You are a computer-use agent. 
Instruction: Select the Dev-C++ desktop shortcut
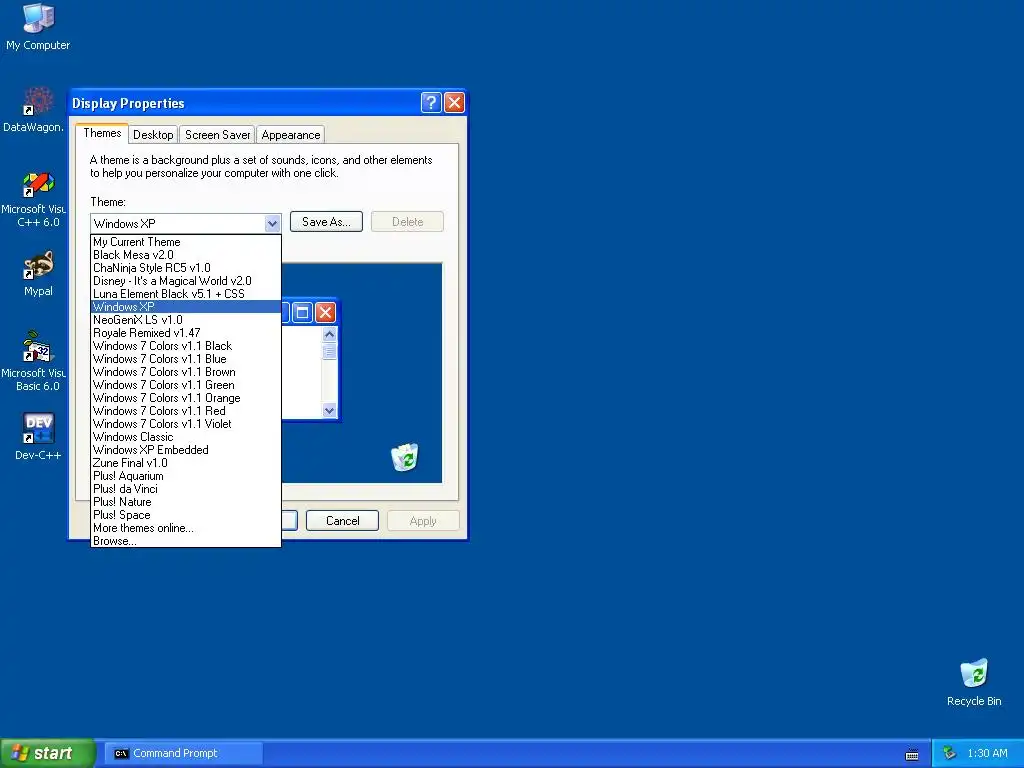pyautogui.click(x=38, y=436)
